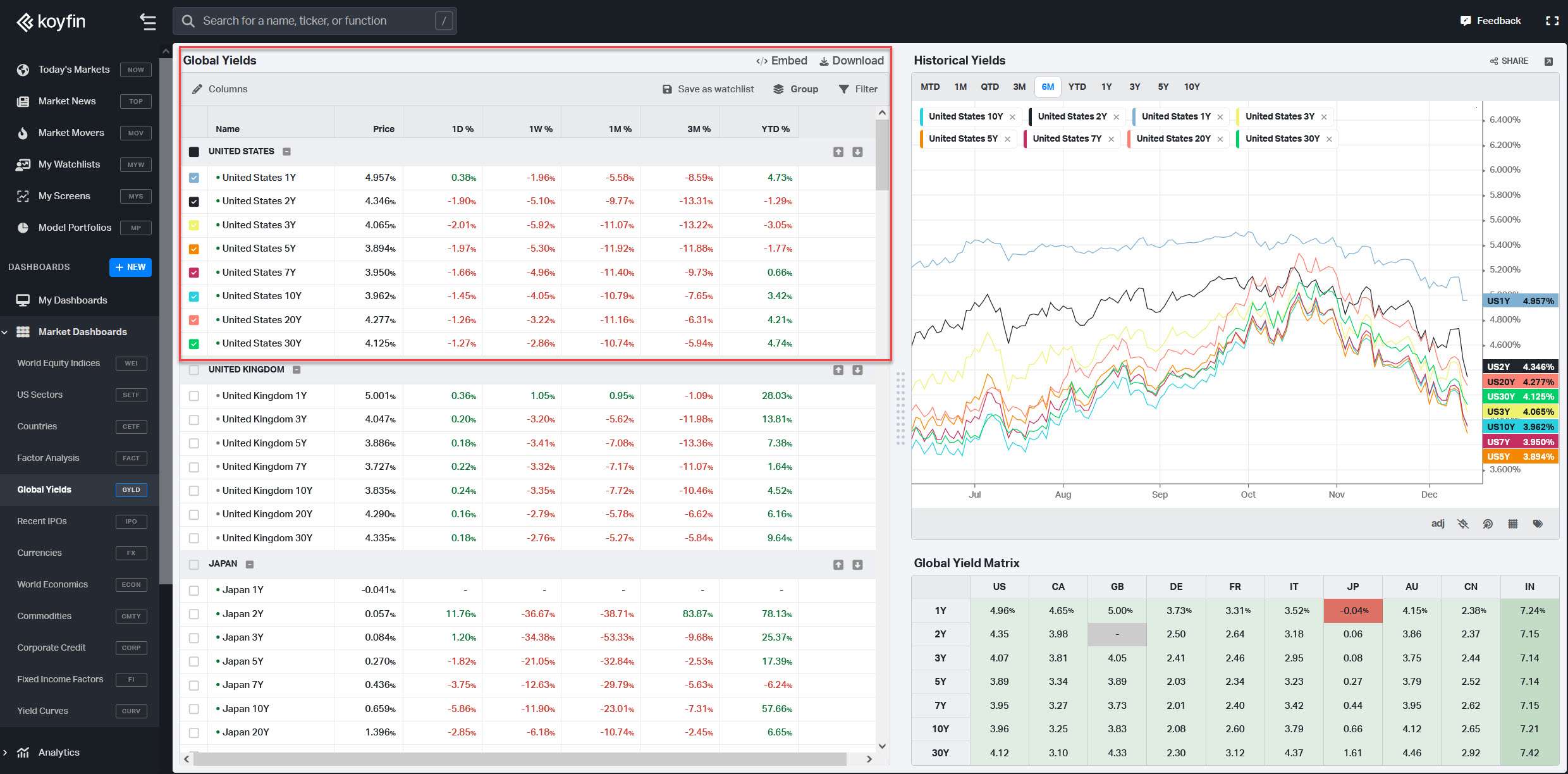Screen dimensions: 1568x774
Task: Click the SHARE button
Action: point(1509,61)
